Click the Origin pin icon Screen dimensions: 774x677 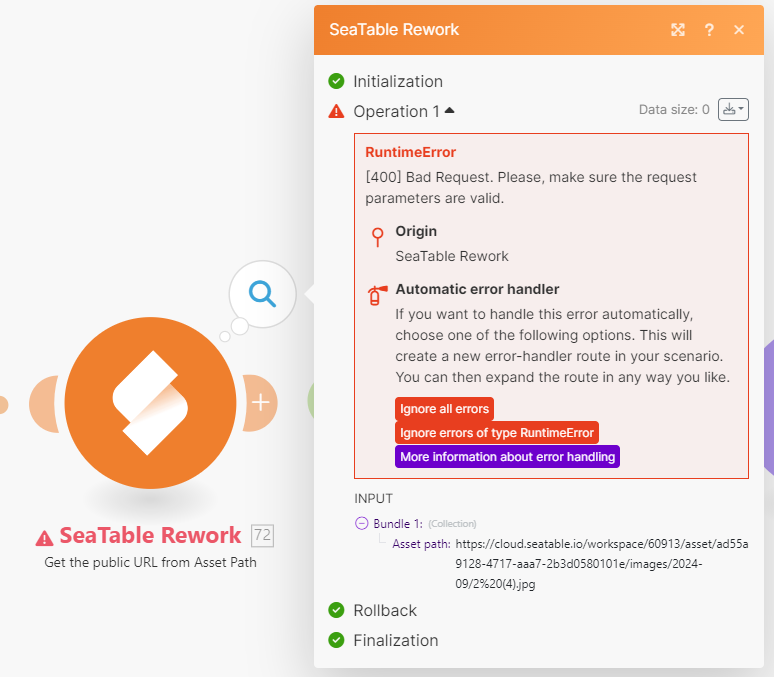[377, 237]
